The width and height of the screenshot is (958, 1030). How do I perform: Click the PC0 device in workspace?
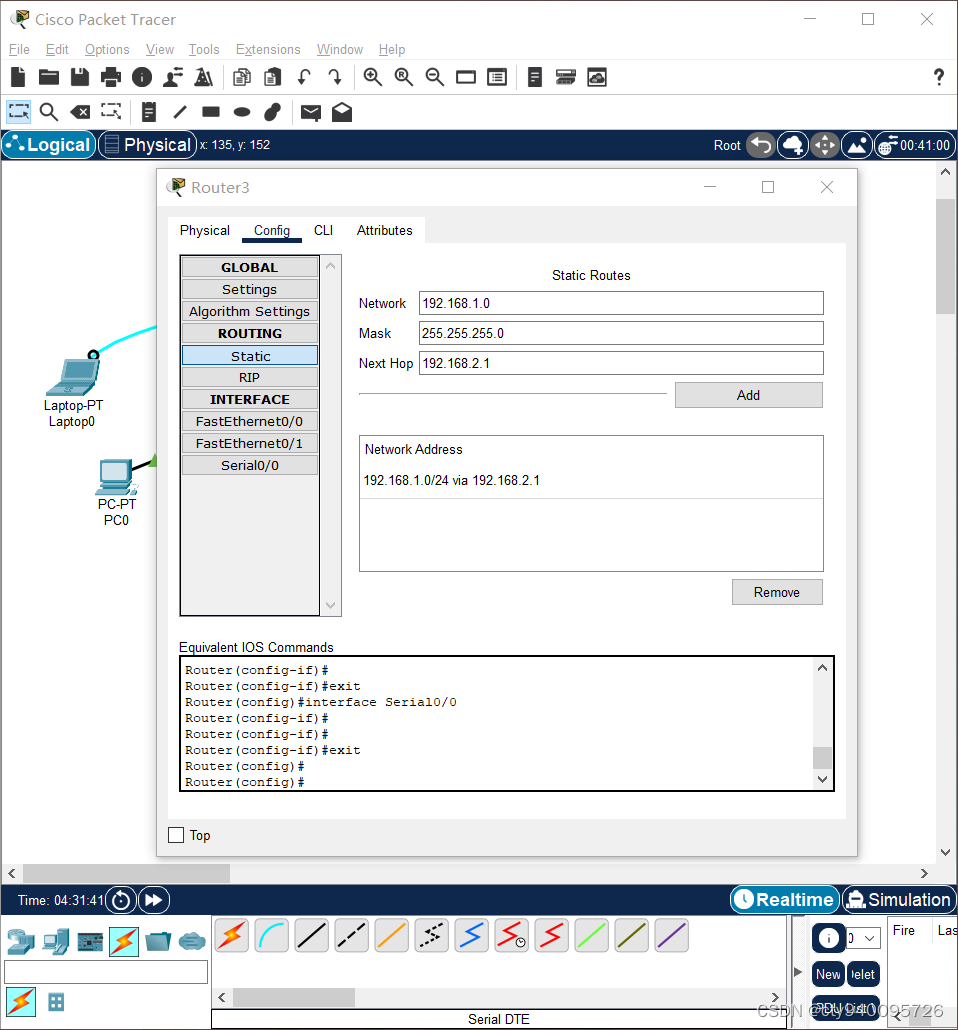tap(117, 478)
